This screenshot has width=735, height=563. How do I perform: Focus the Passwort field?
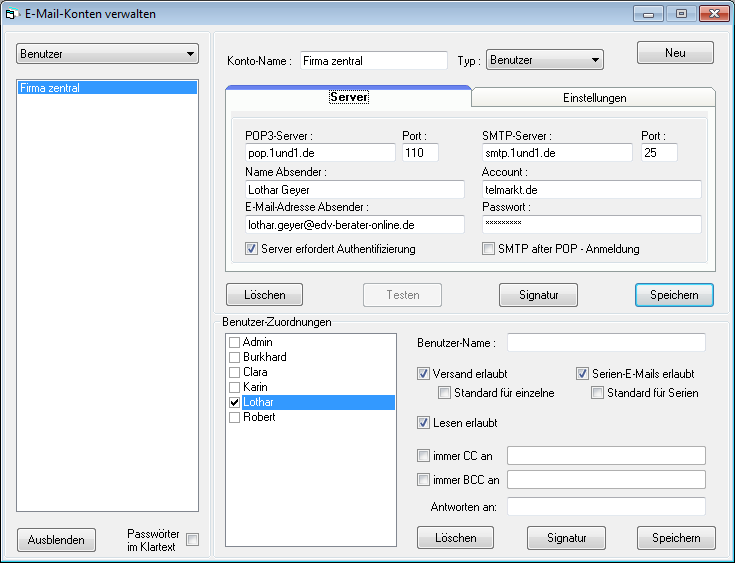coord(590,224)
